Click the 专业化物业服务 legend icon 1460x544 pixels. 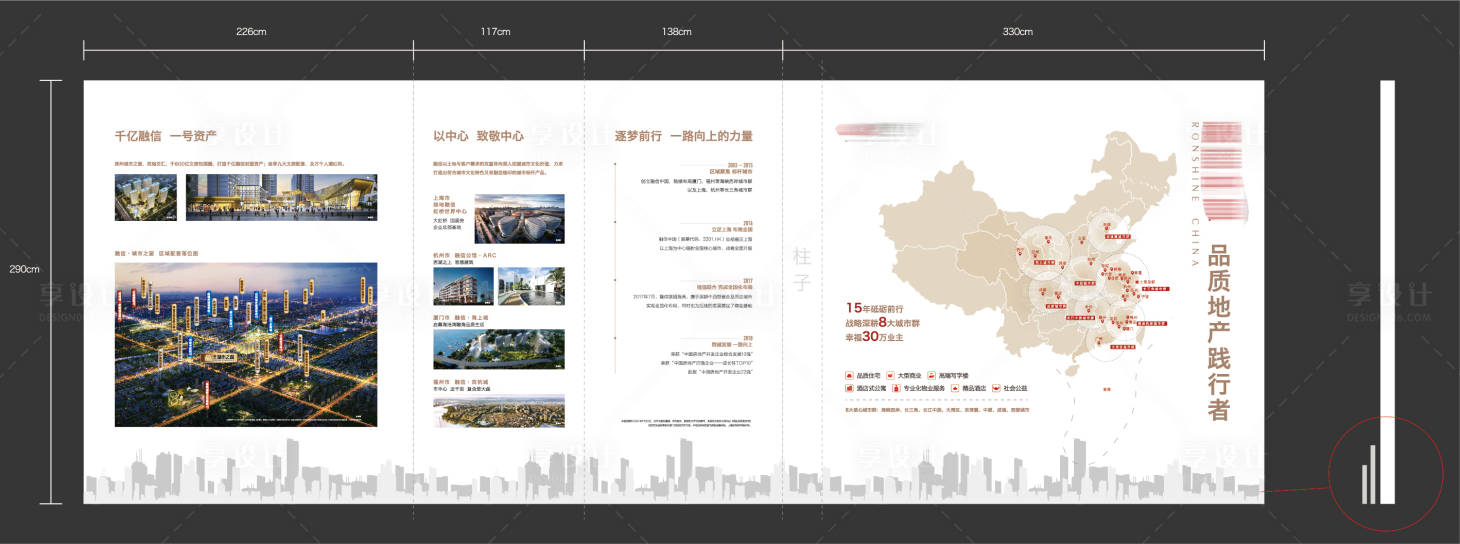pyautogui.click(x=897, y=388)
